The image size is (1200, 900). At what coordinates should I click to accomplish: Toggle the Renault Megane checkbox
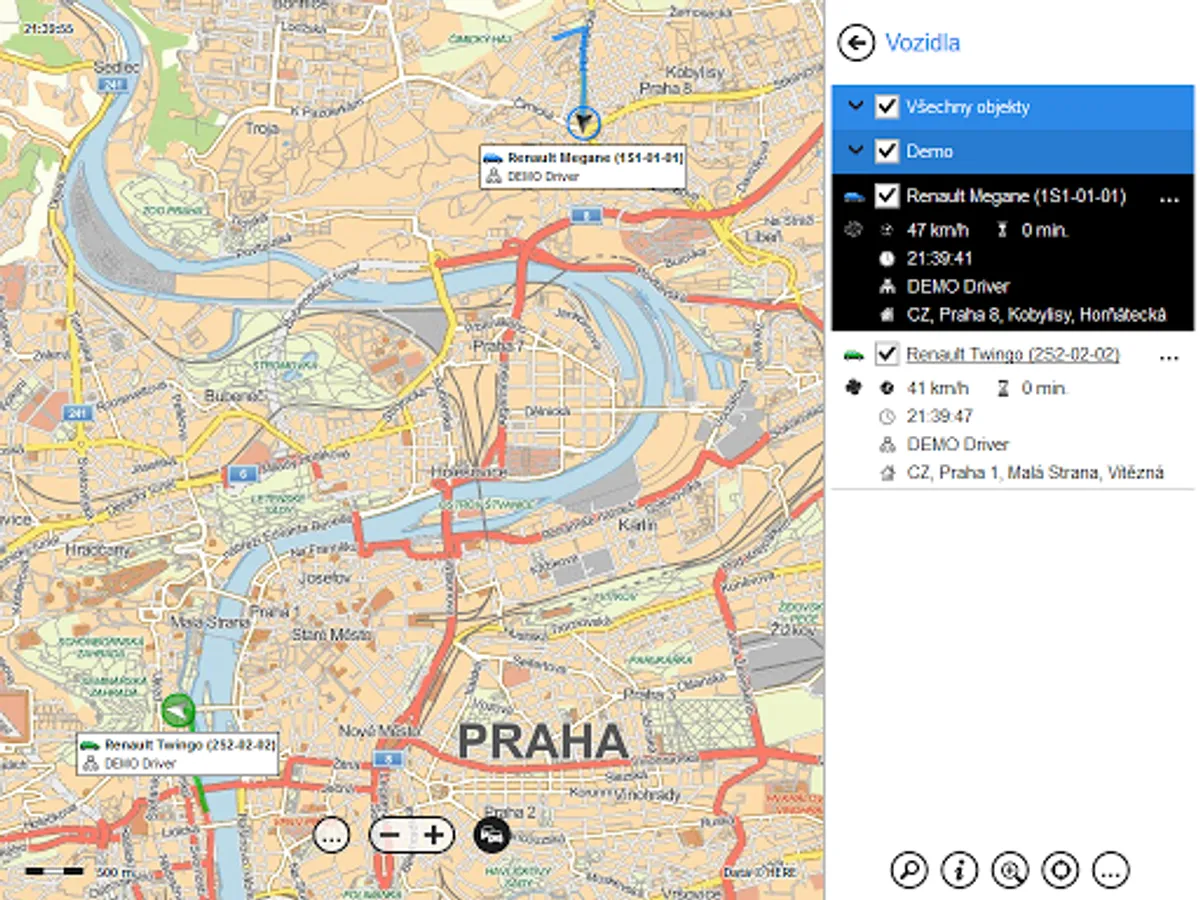click(x=886, y=196)
